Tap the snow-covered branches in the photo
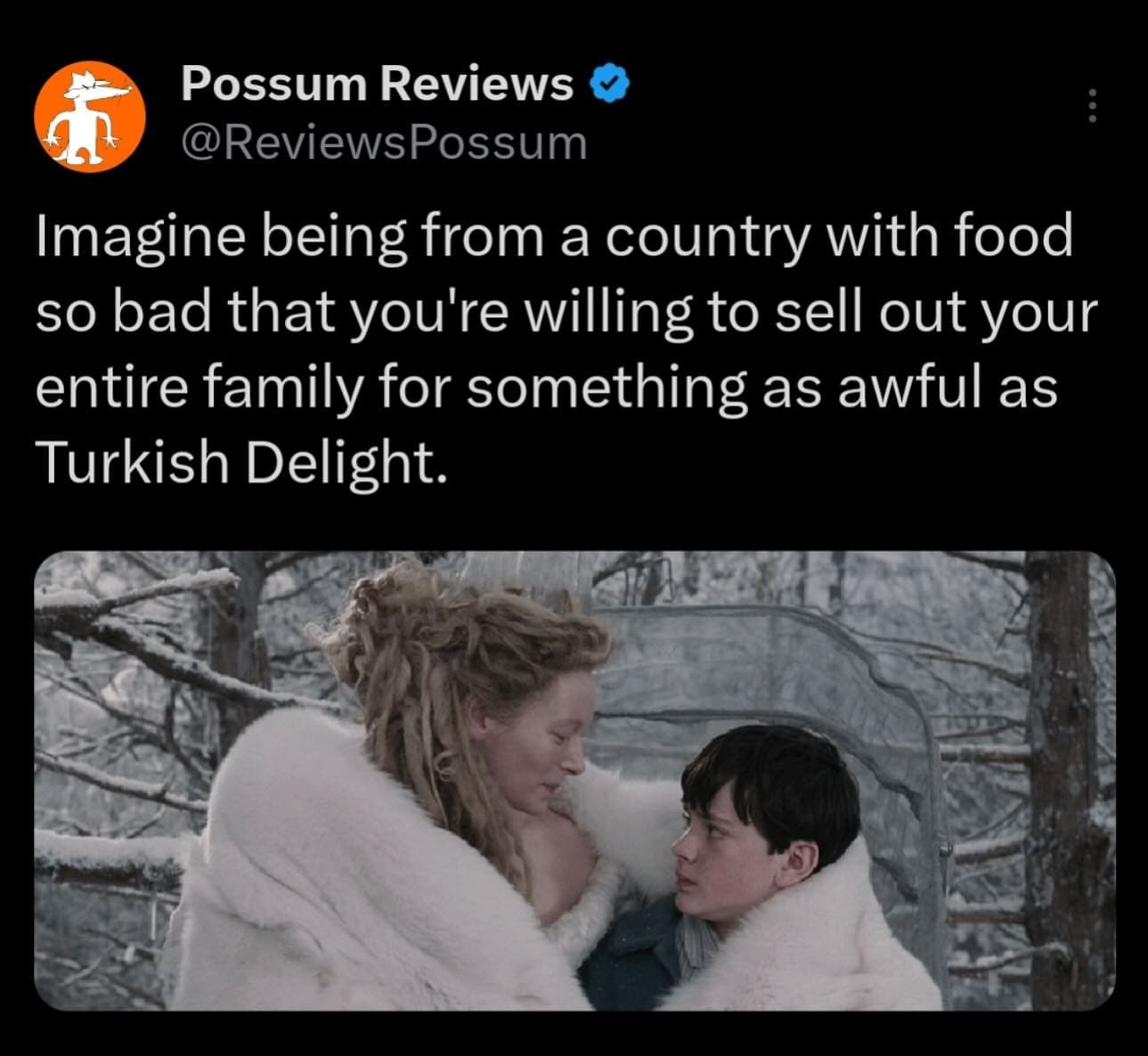 (134, 641)
